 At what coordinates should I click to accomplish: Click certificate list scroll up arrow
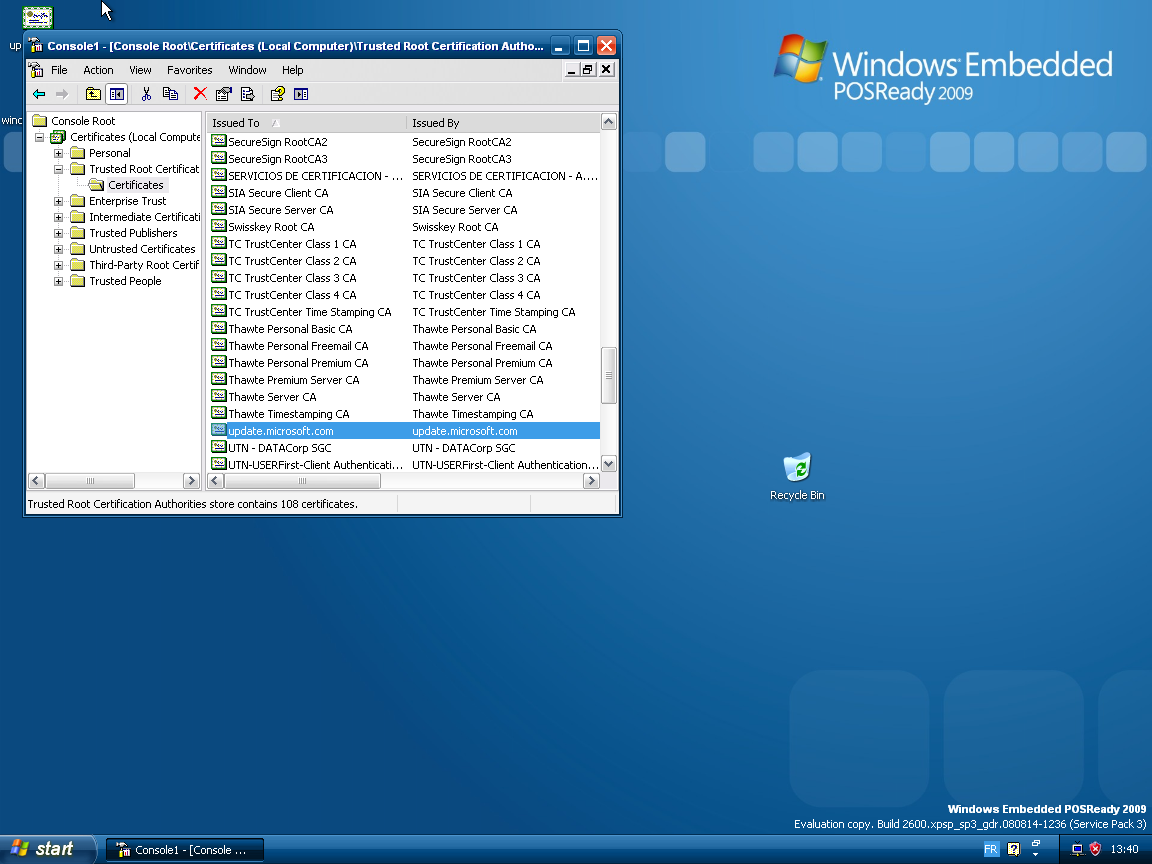[608, 122]
